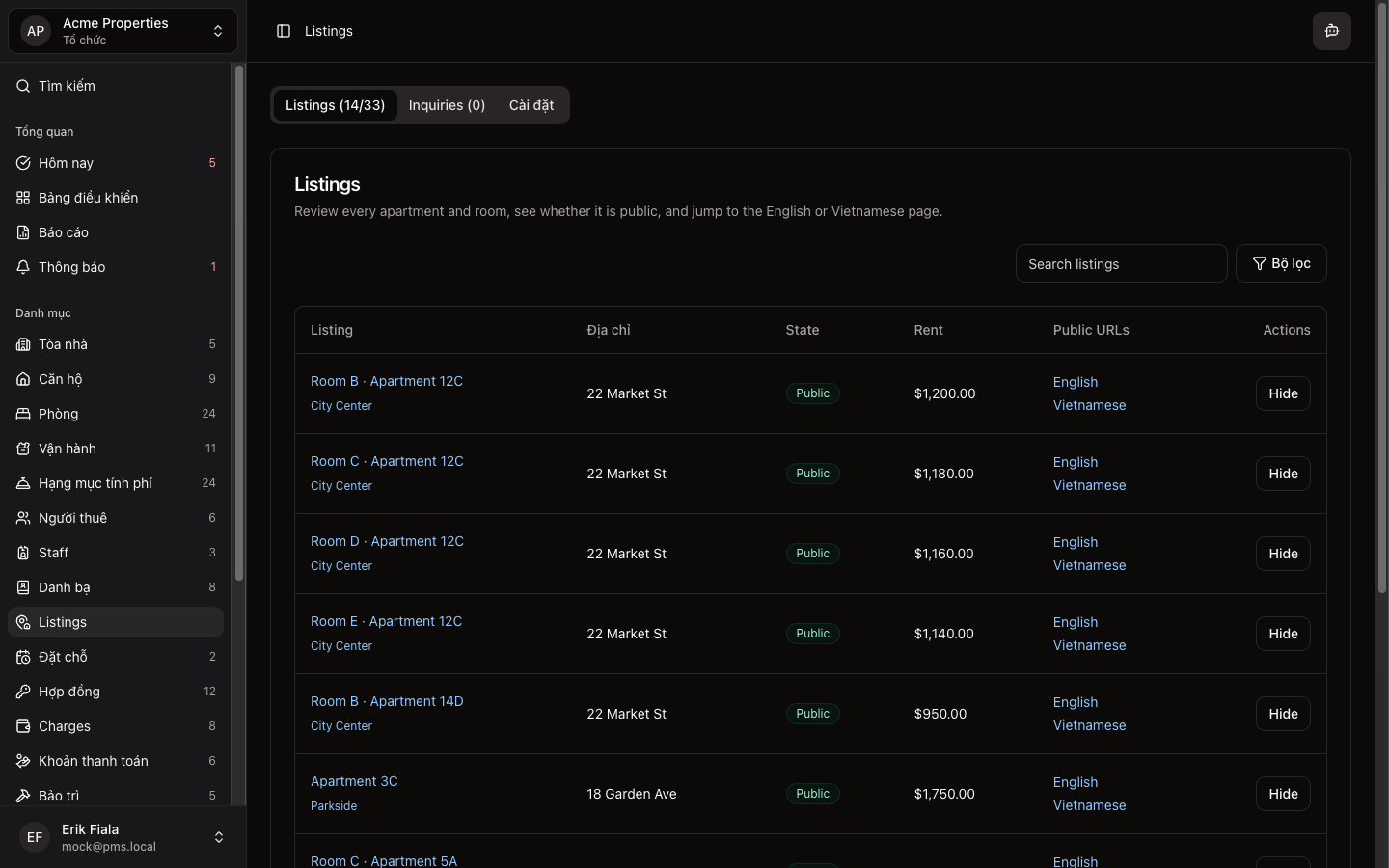The width and height of the screenshot is (1389, 868).
Task: Click the Search listings input field
Action: click(x=1120, y=263)
